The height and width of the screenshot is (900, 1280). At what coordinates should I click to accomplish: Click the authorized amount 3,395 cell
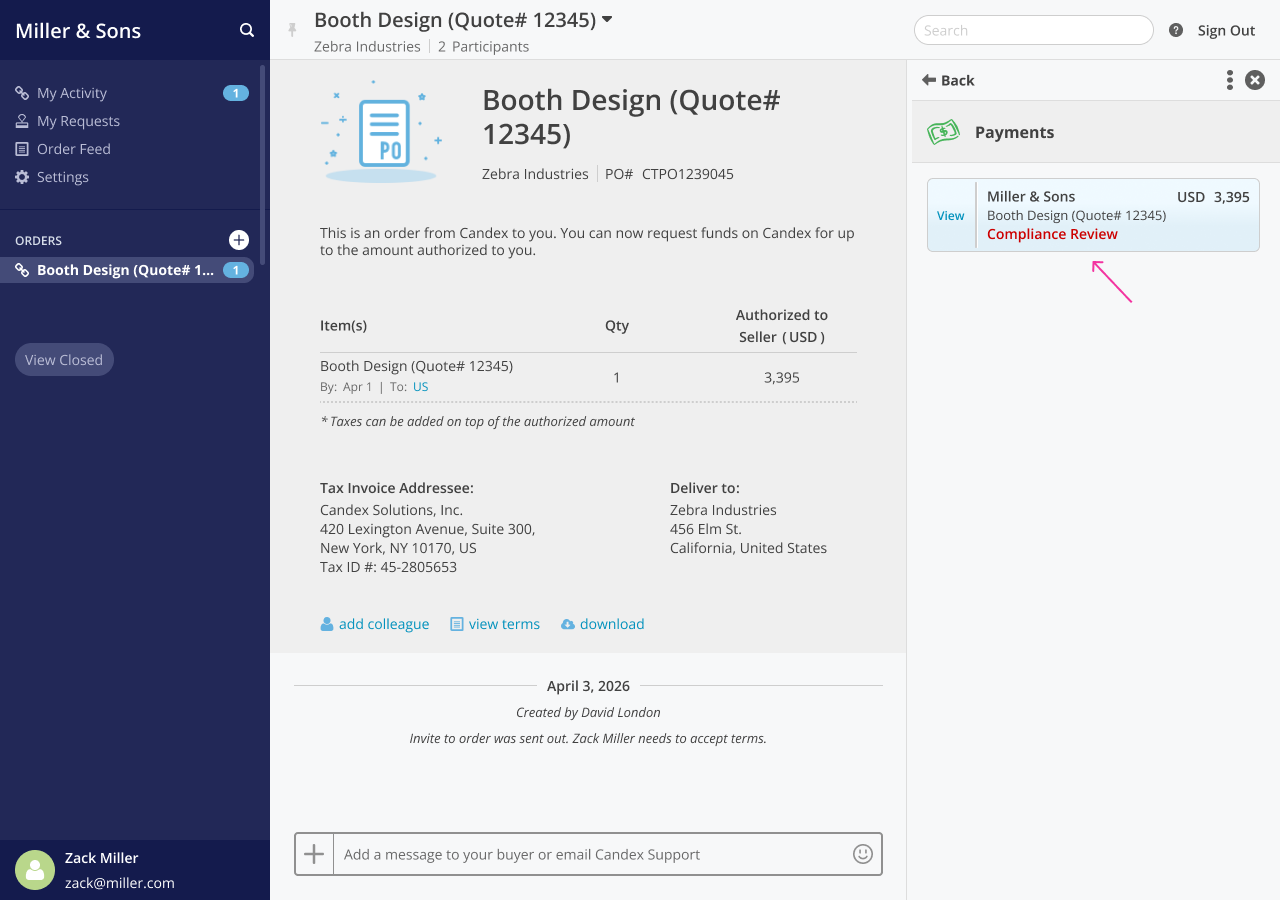782,378
